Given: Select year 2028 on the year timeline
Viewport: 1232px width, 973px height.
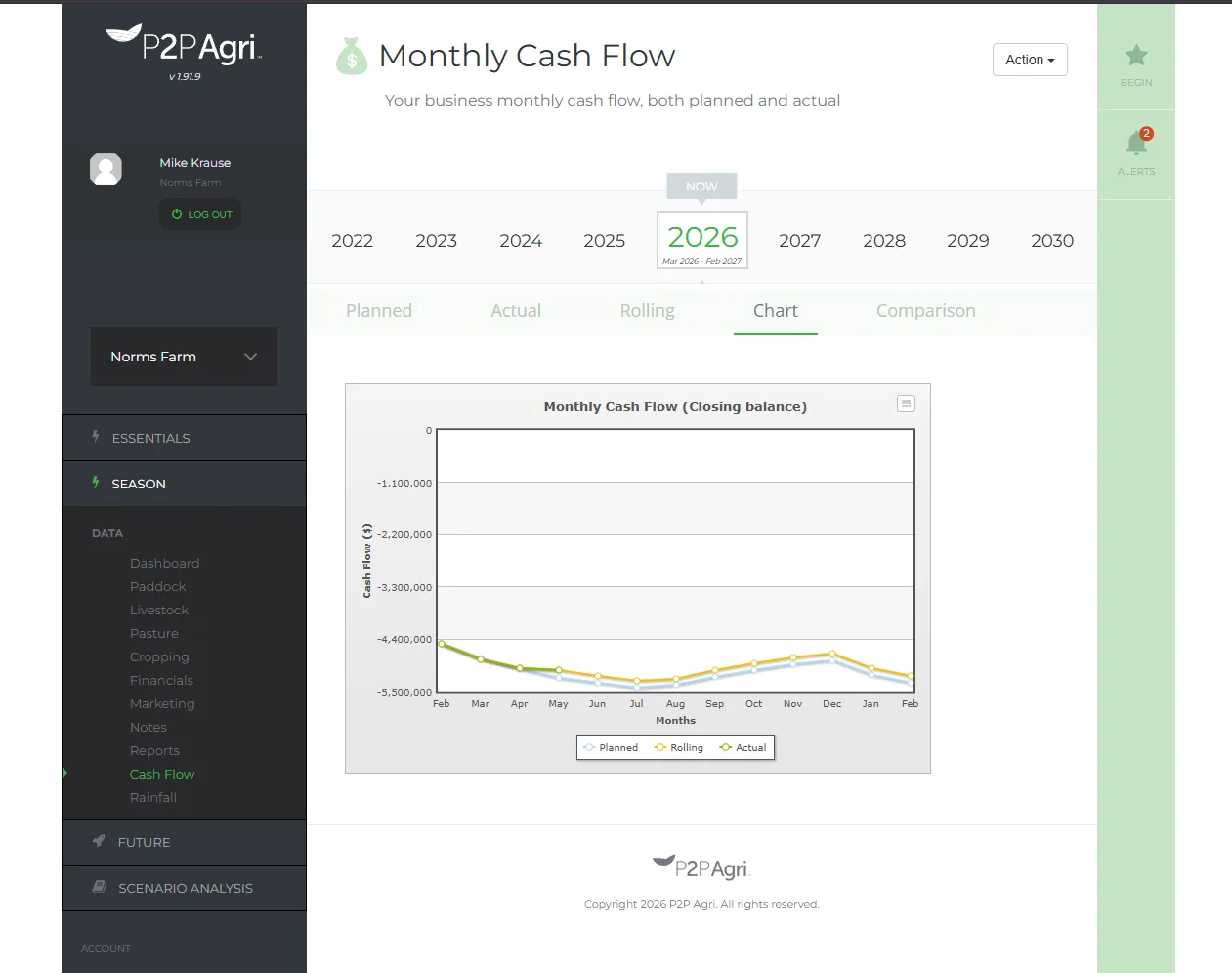Looking at the screenshot, I should tap(883, 240).
